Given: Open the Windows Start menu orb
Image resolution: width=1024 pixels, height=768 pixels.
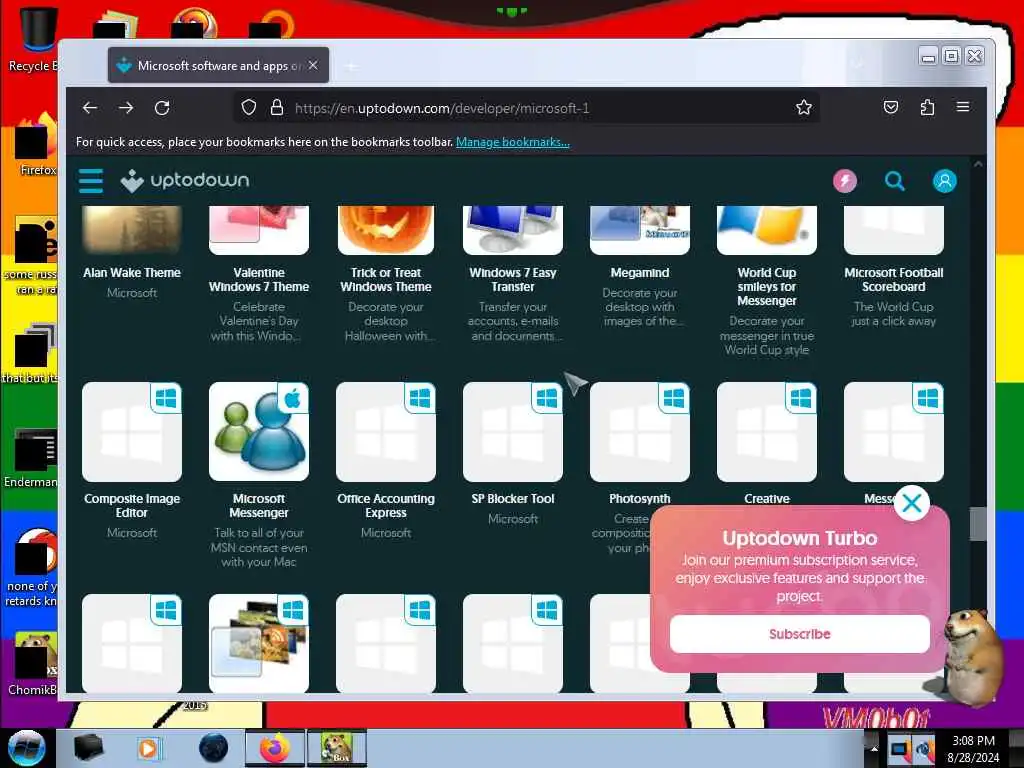Looking at the screenshot, I should (26, 748).
